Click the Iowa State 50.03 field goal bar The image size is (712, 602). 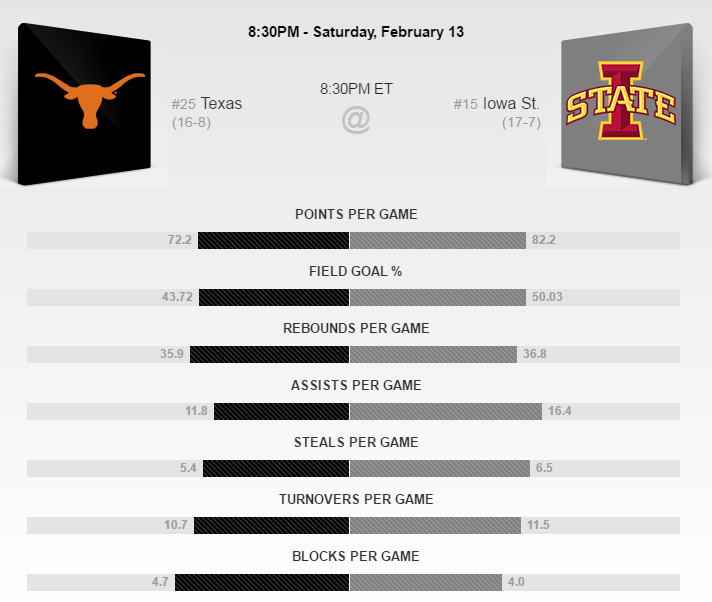tap(438, 297)
